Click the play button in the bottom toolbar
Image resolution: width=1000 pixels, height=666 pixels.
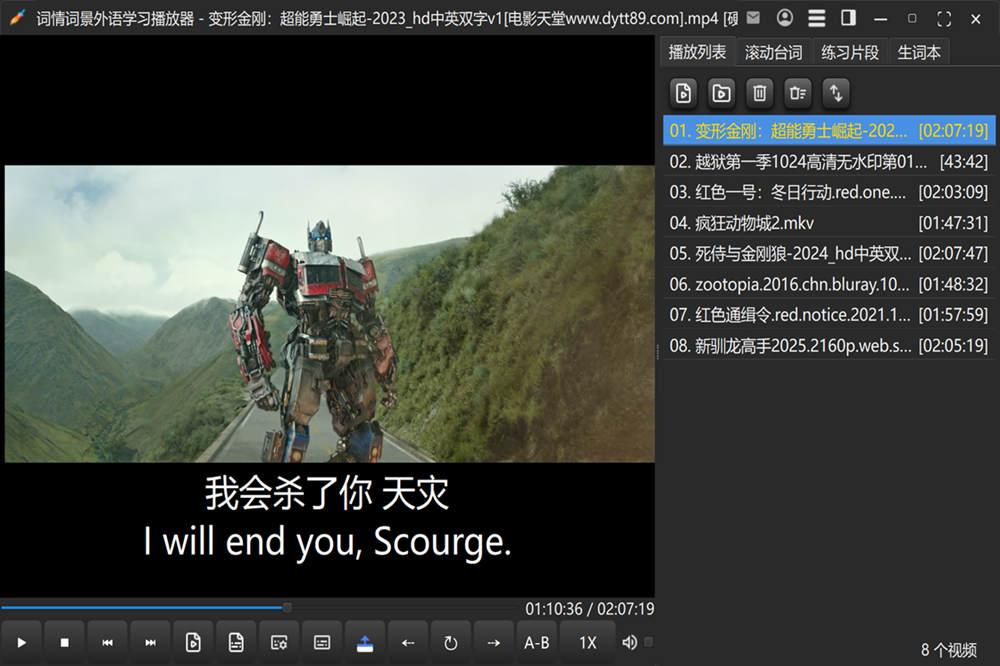pos(22,642)
